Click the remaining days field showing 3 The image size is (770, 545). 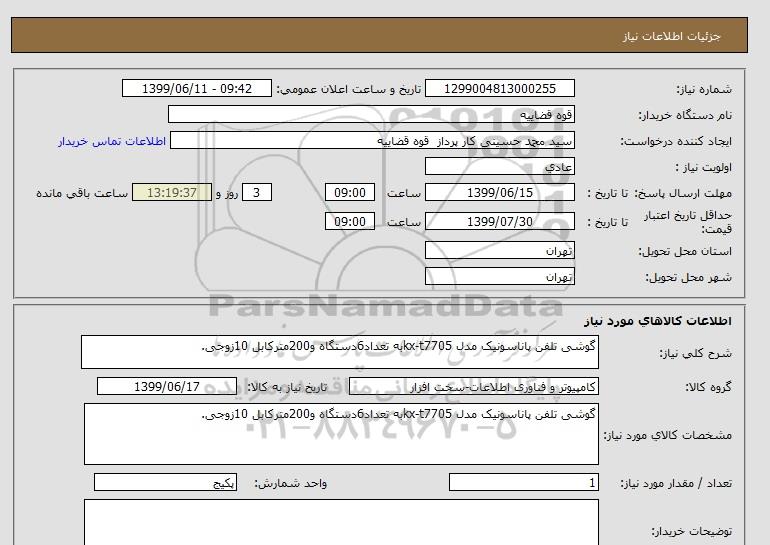(257, 192)
